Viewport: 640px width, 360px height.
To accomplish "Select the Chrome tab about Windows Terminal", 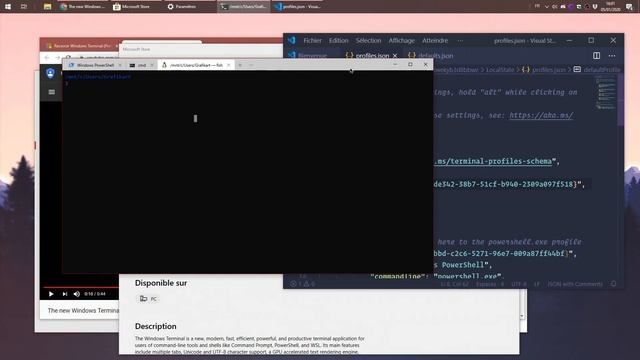I will (x=82, y=46).
